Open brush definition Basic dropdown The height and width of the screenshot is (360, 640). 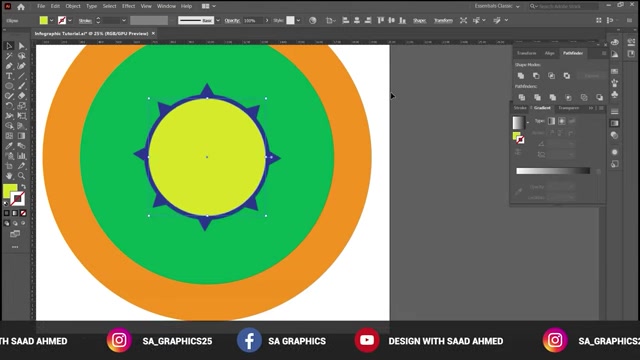coord(218,20)
